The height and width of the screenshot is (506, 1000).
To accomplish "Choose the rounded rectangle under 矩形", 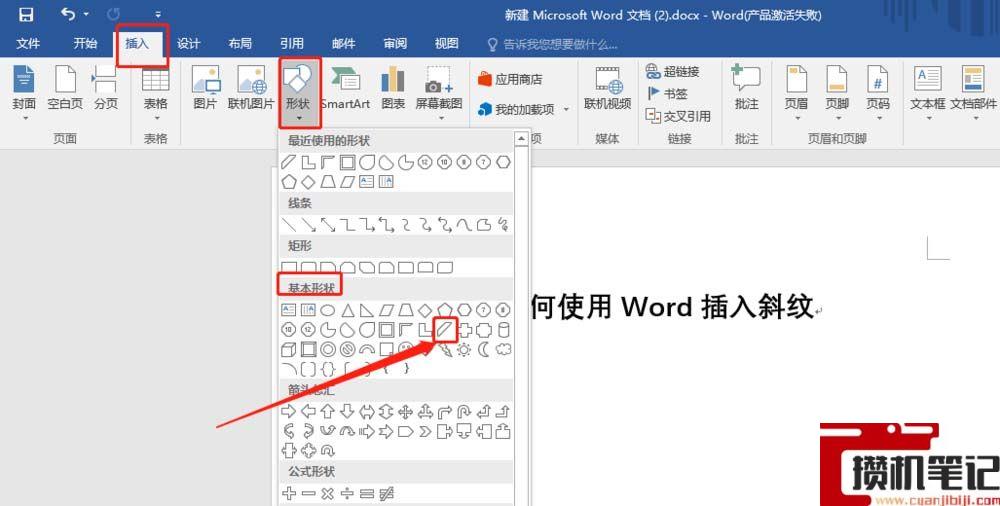I will [x=309, y=267].
